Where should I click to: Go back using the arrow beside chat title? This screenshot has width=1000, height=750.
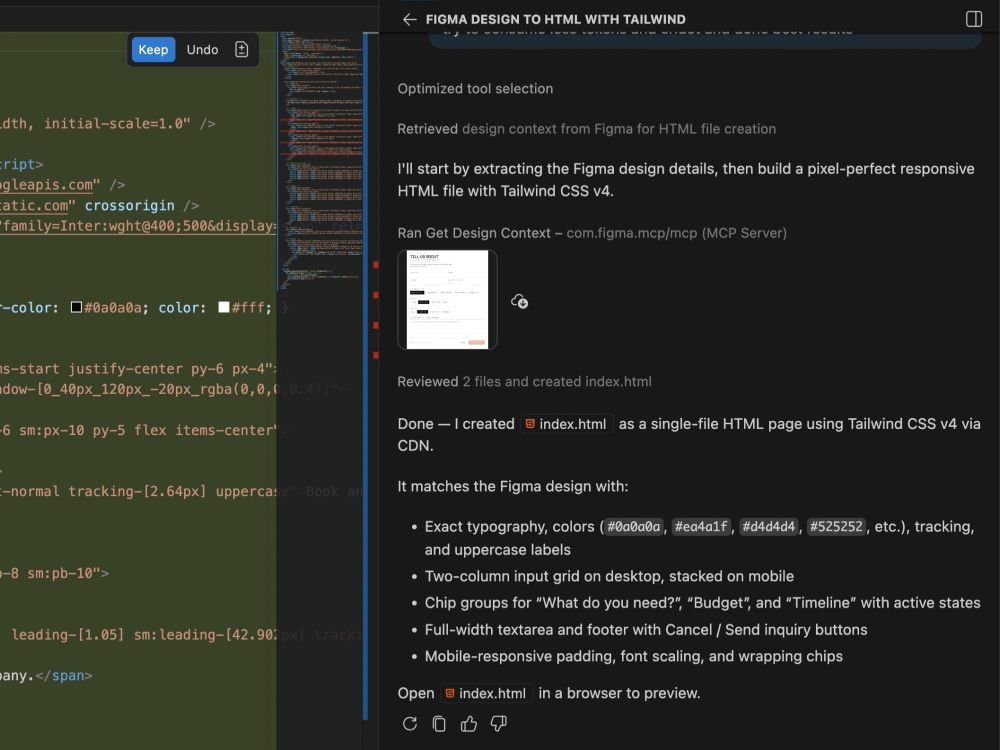409,20
